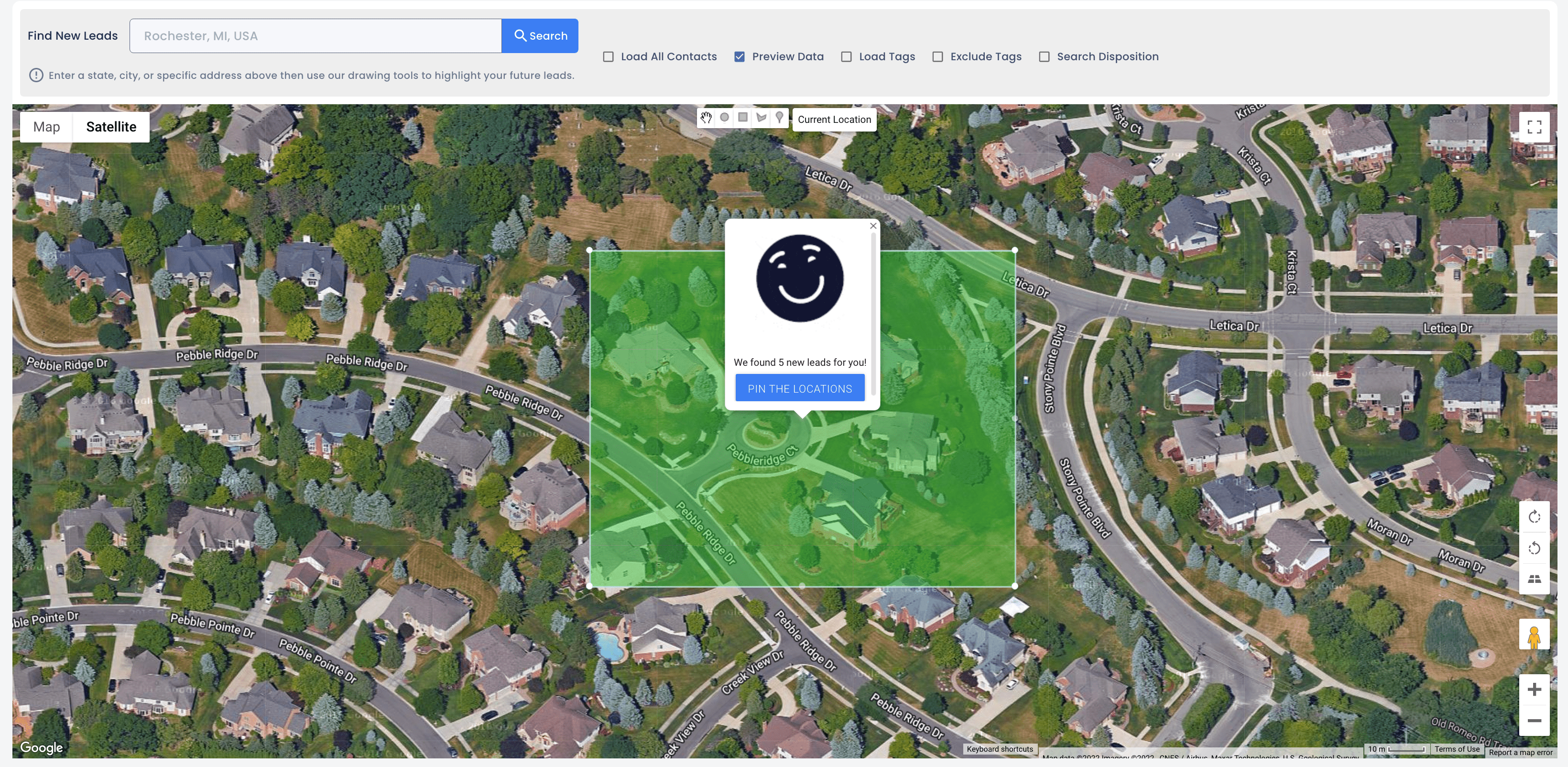Click the Rochester MI USA input field
Image resolution: width=1568 pixels, height=767 pixels.
point(315,35)
